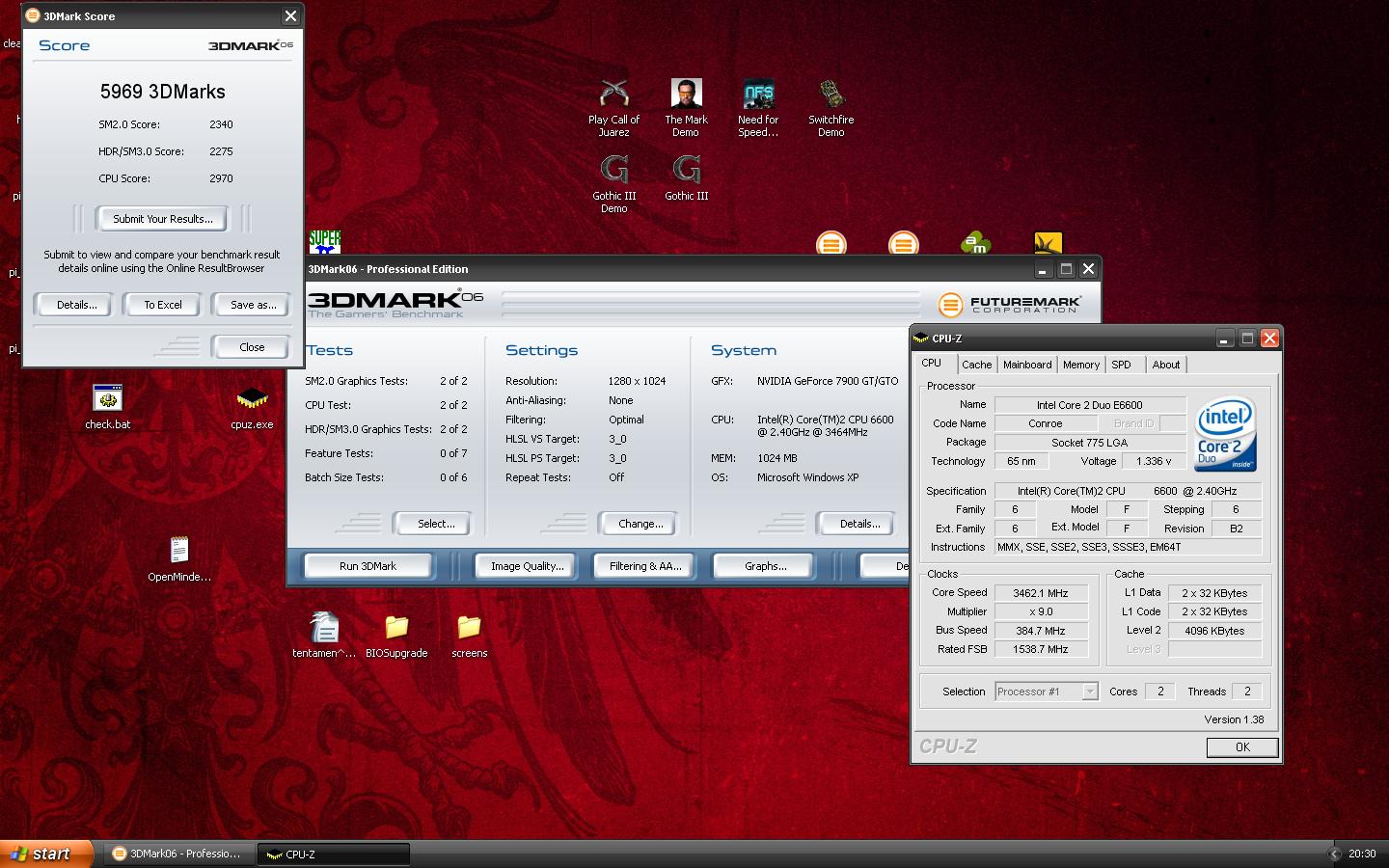Screen dimensions: 1389x868
Task: Click the Code Name value Conroe
Action: pos(1046,423)
